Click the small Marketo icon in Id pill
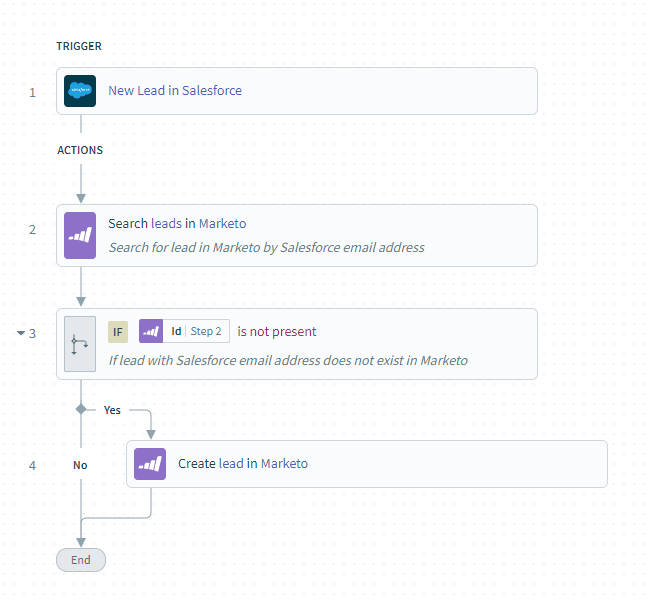Image resolution: width=649 pixels, height=603 pixels. [151, 331]
